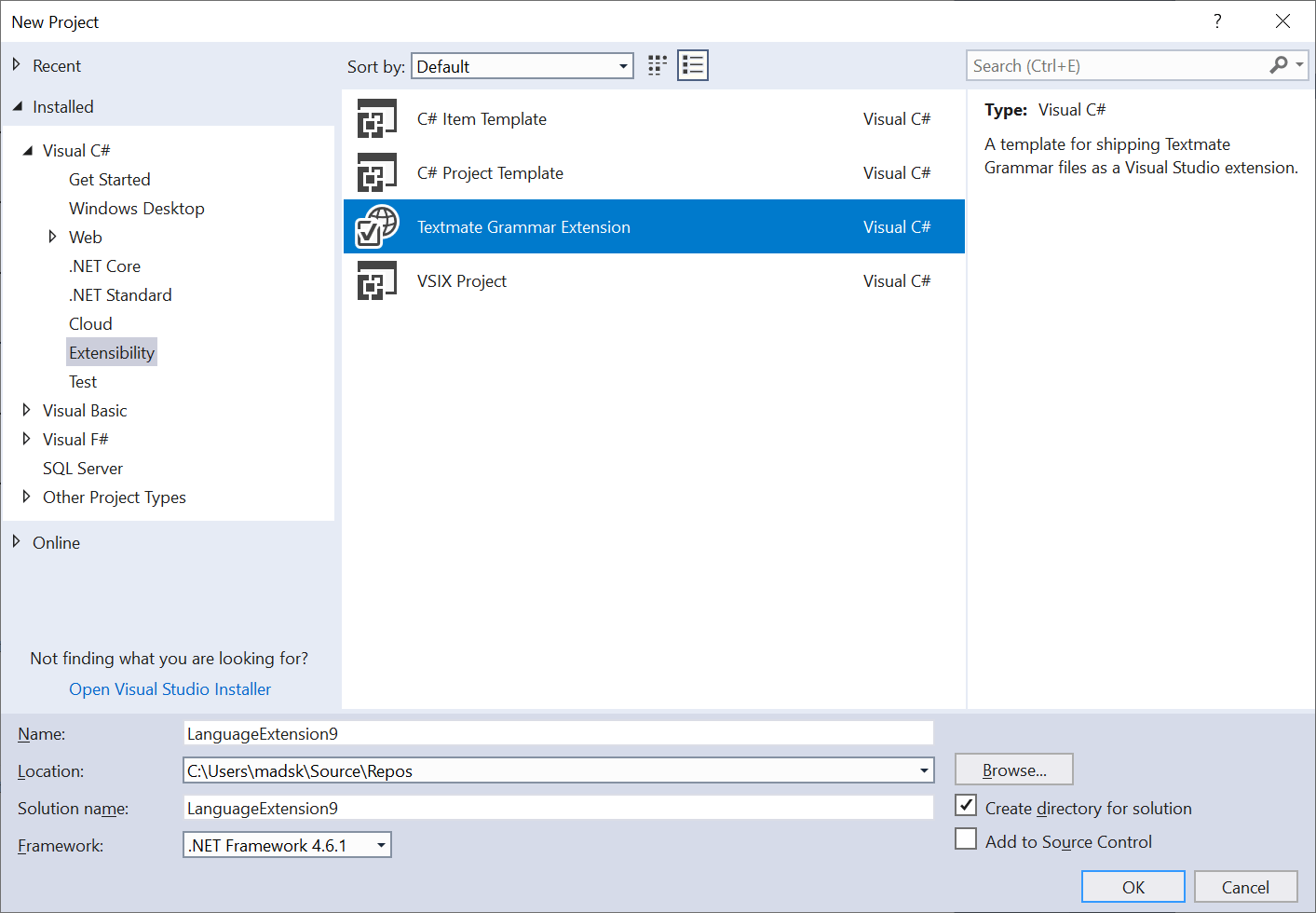Click Other Project Types label
This screenshot has width=1316, height=913.
coord(115,497)
